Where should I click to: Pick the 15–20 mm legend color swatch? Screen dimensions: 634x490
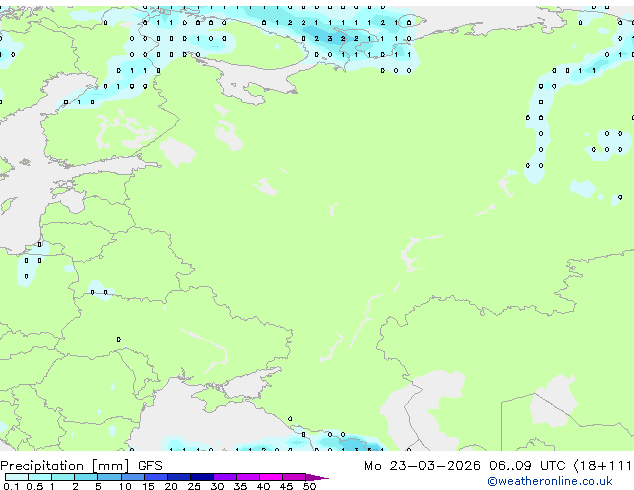[156, 477]
